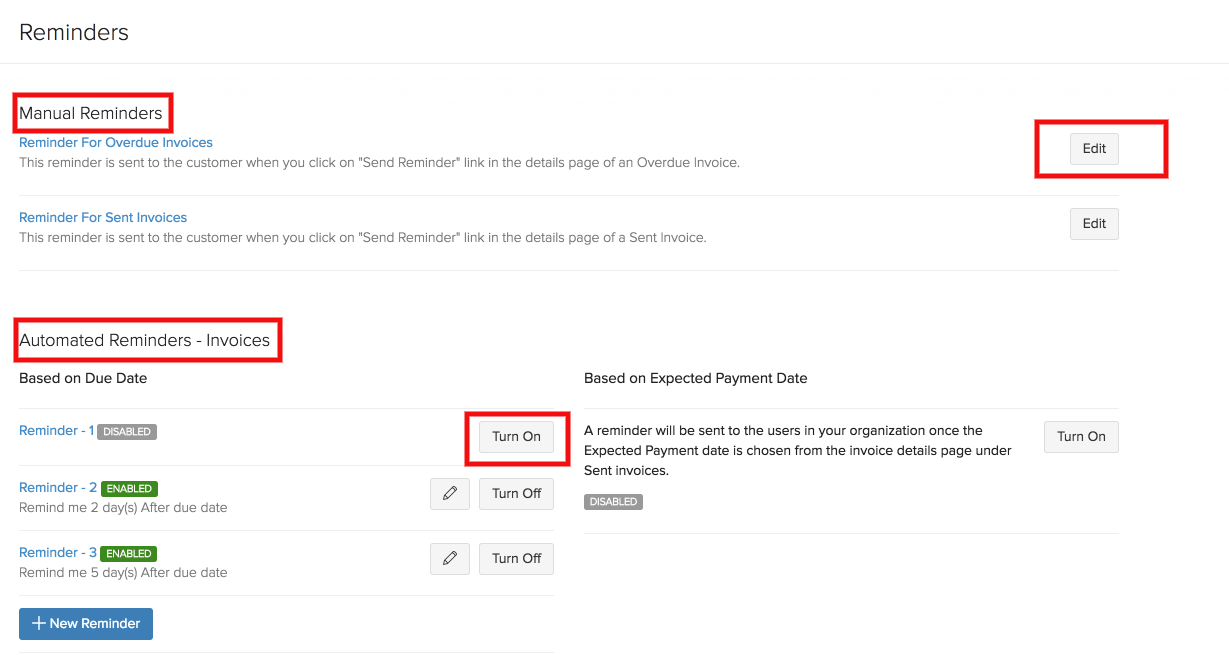This screenshot has width=1229, height=655.
Task: Enable the Expected Payment Date reminder
Action: (1080, 437)
